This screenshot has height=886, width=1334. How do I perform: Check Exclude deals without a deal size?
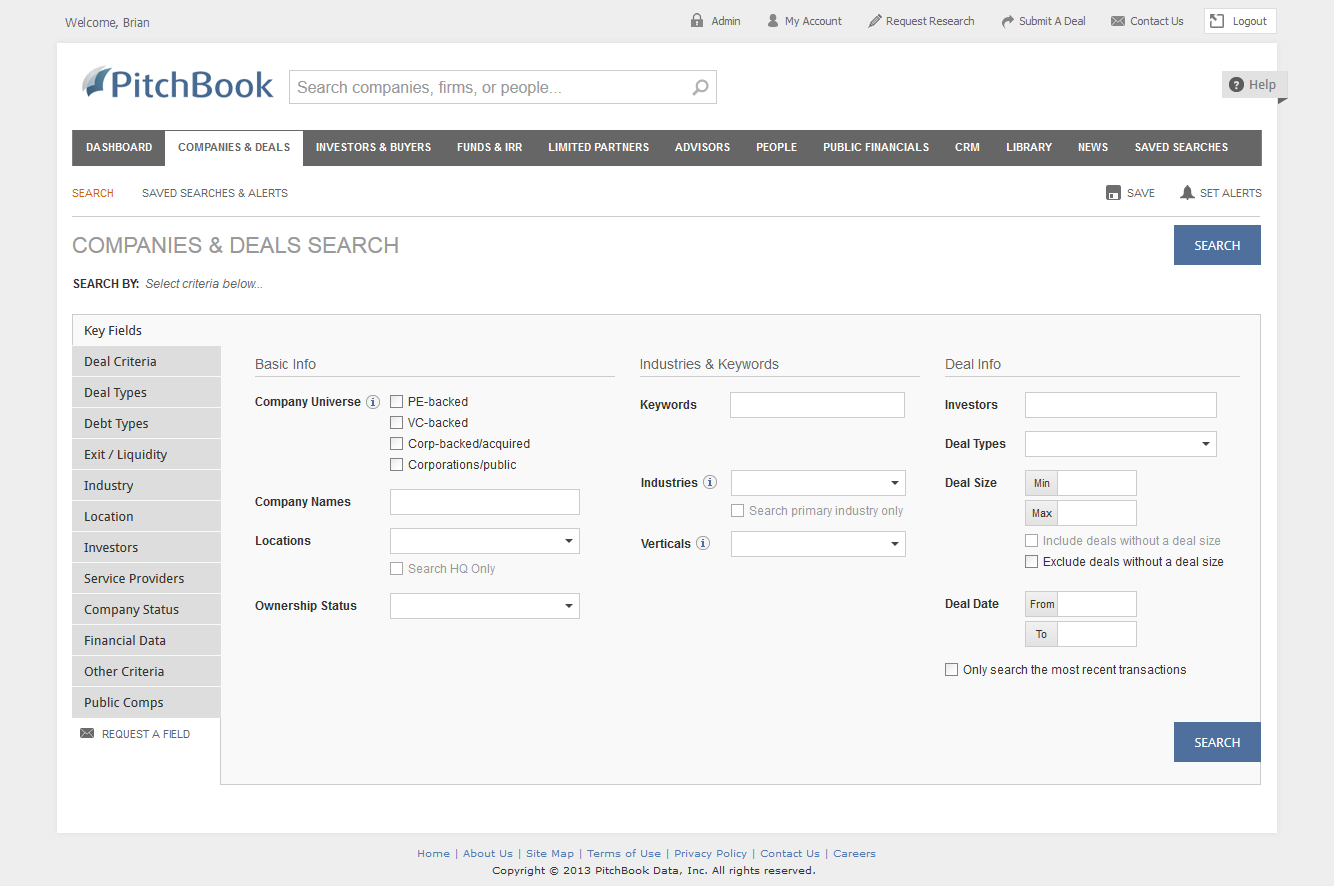[1032, 562]
